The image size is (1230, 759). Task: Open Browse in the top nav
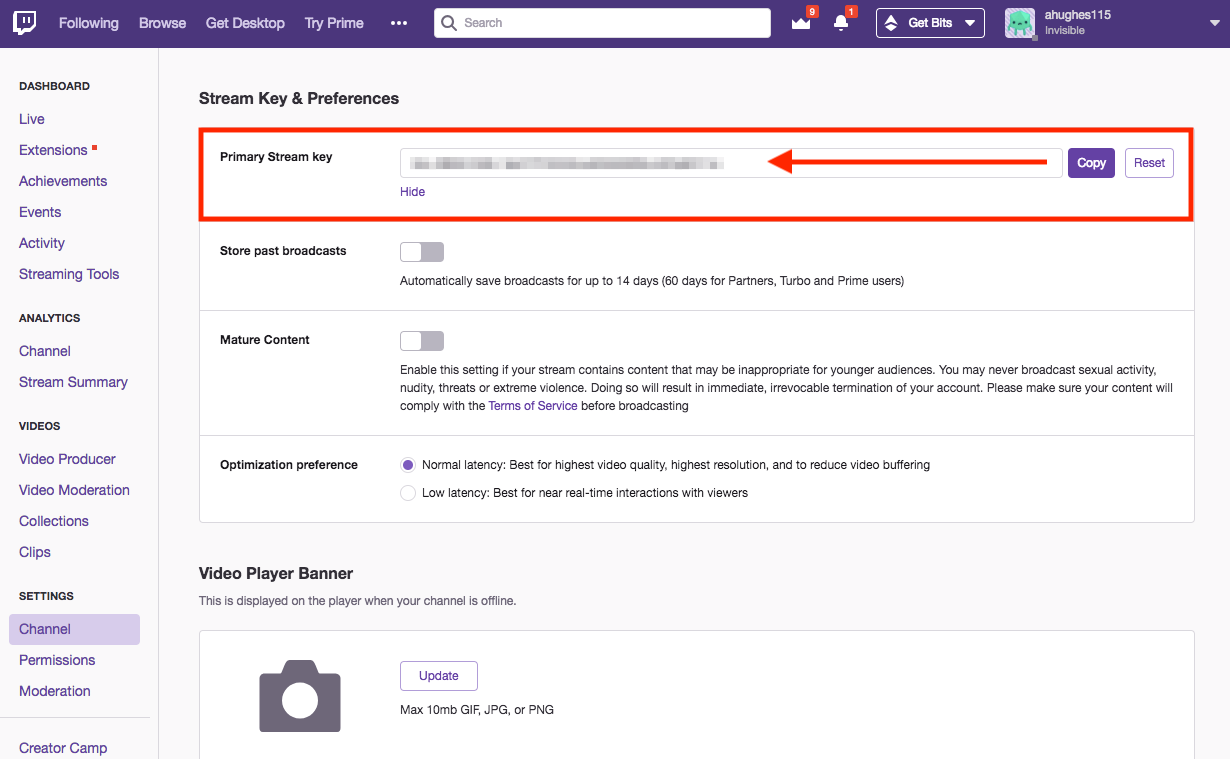[x=162, y=23]
